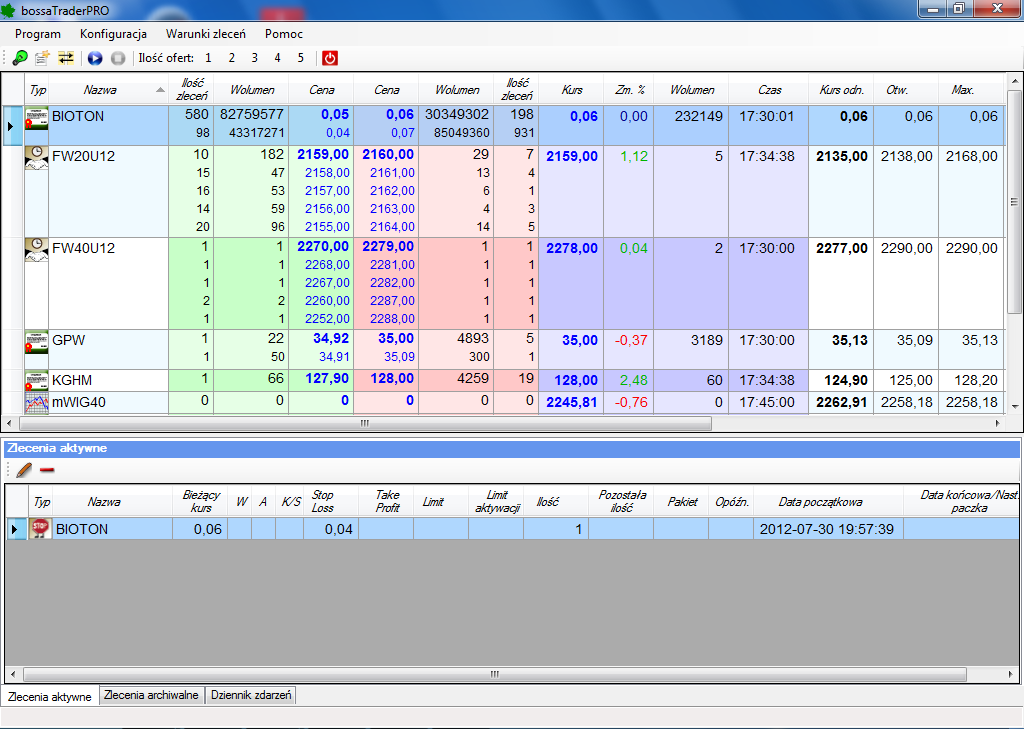
Task: Click bid price 2159,00 for FW20U12
Action: [x=323, y=154]
